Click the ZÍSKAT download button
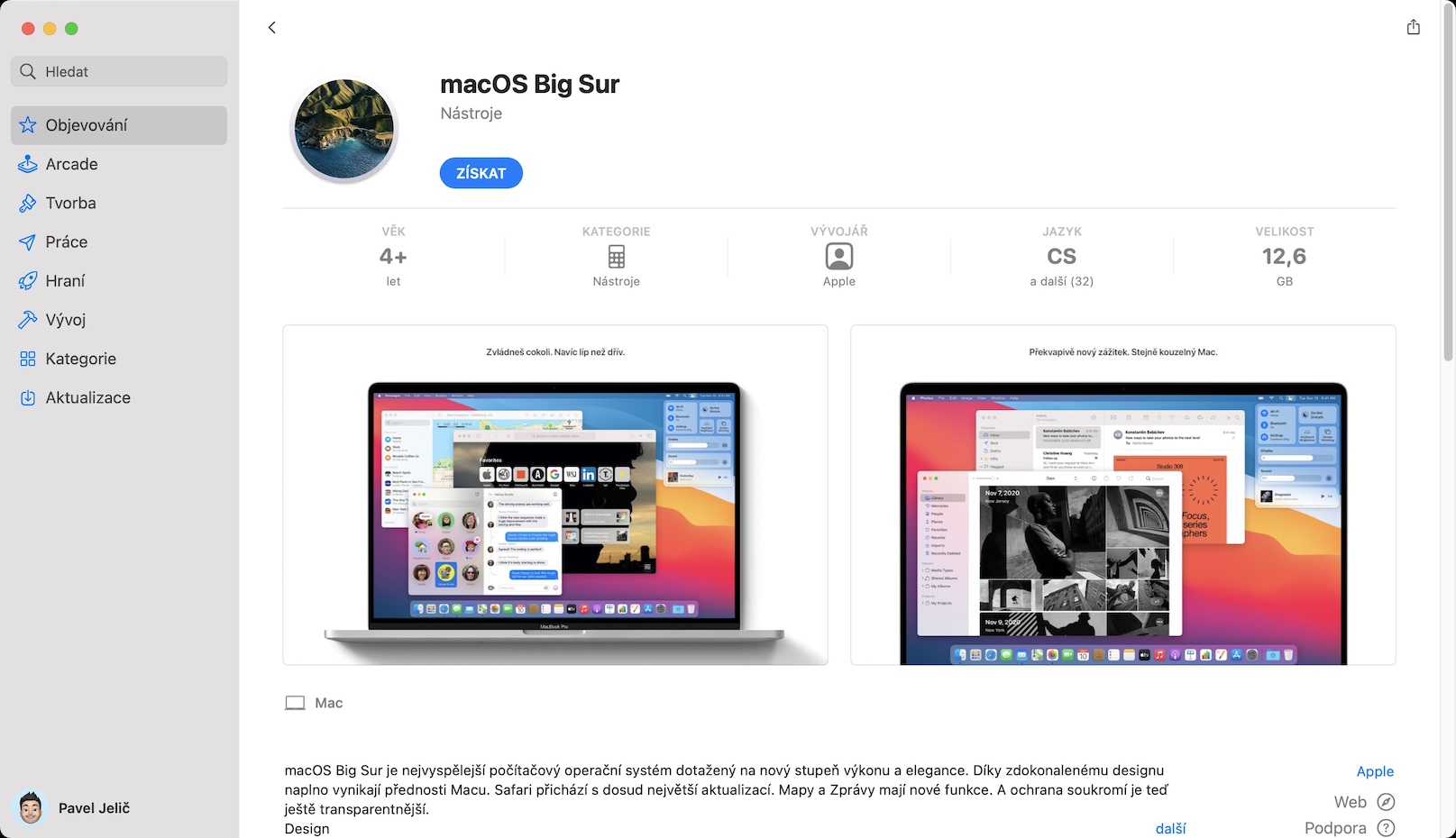The image size is (1456, 838). 481,173
